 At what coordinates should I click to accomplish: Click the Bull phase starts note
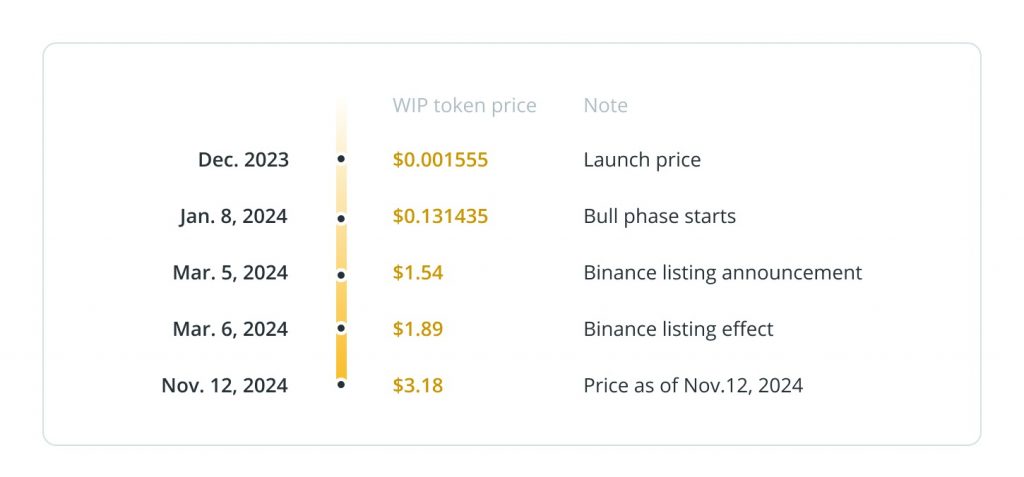tap(660, 216)
